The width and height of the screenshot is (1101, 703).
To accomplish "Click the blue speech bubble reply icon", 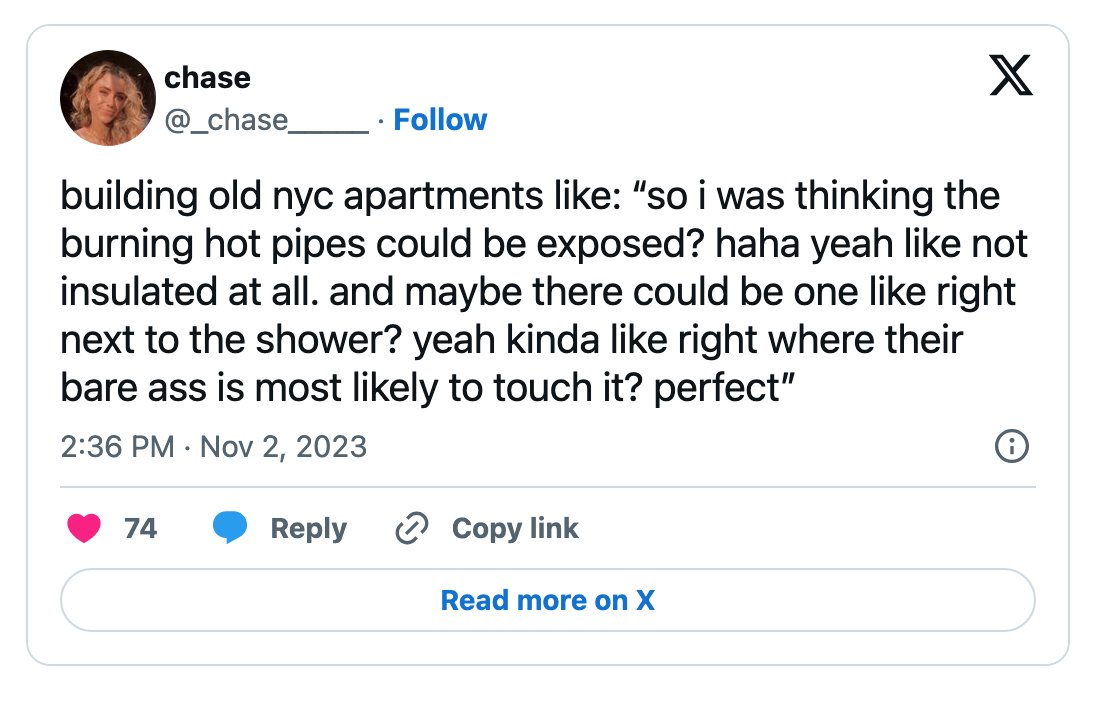I will pyautogui.click(x=230, y=528).
